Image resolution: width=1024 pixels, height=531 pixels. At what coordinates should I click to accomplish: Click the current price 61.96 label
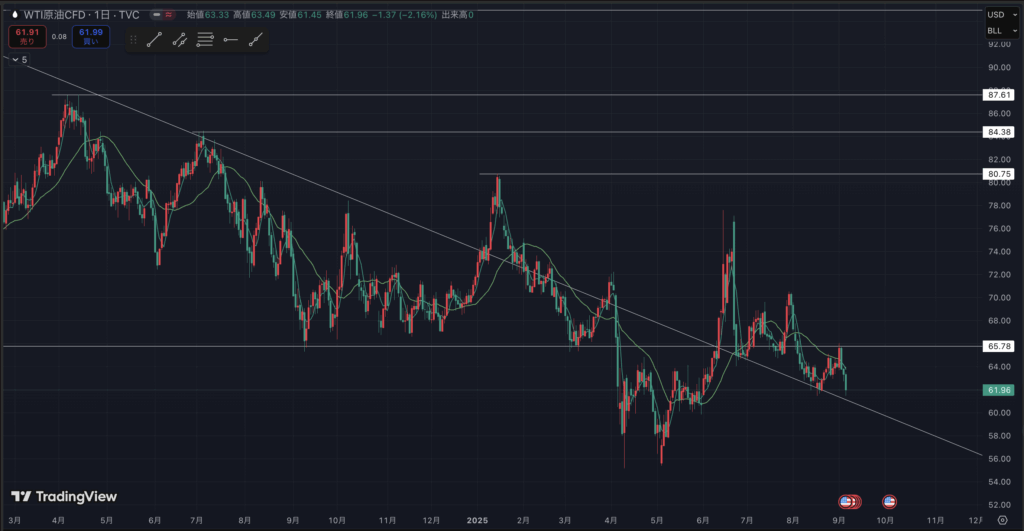pyautogui.click(x=999, y=390)
